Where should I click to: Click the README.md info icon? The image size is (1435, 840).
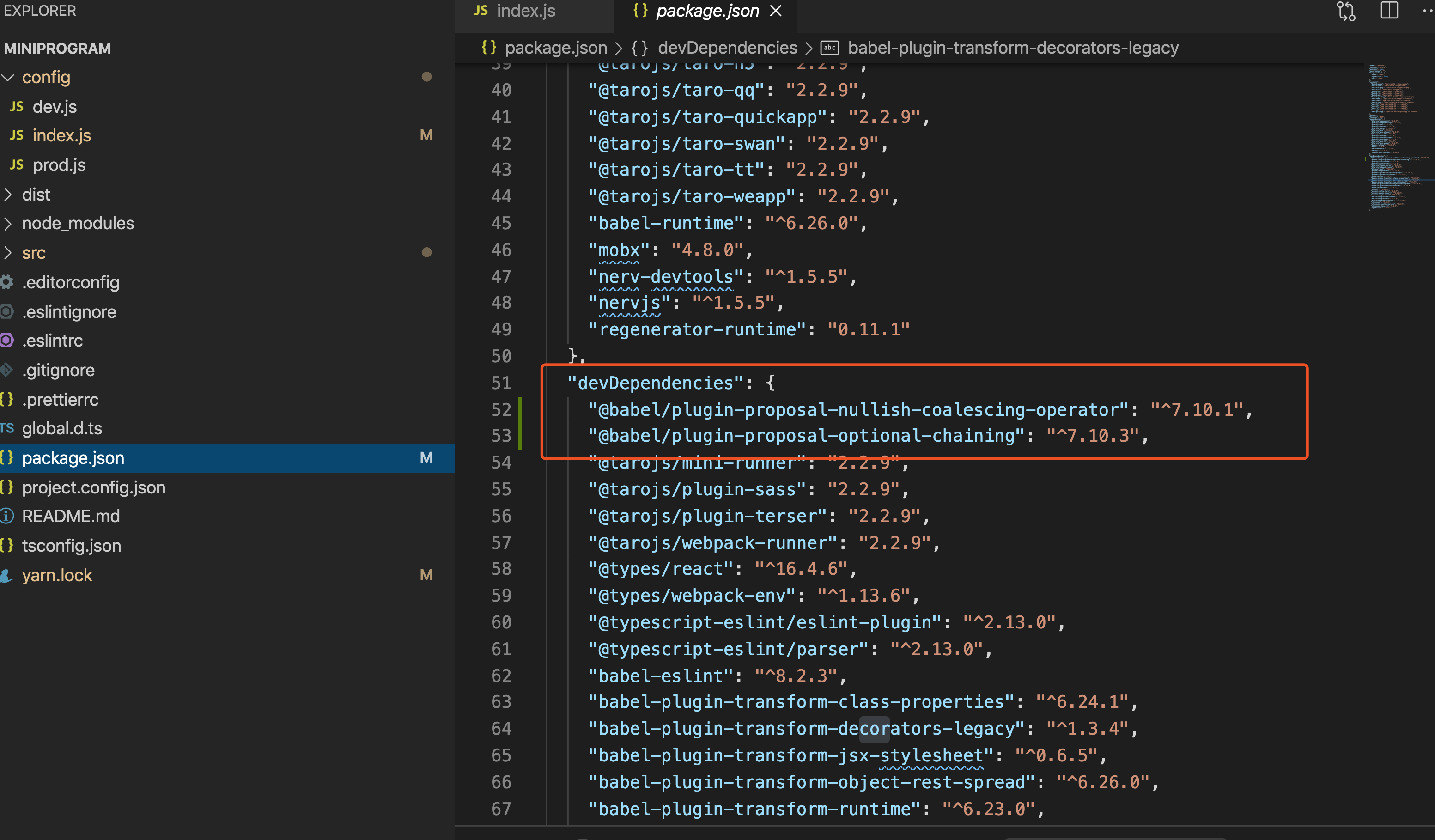(7, 517)
